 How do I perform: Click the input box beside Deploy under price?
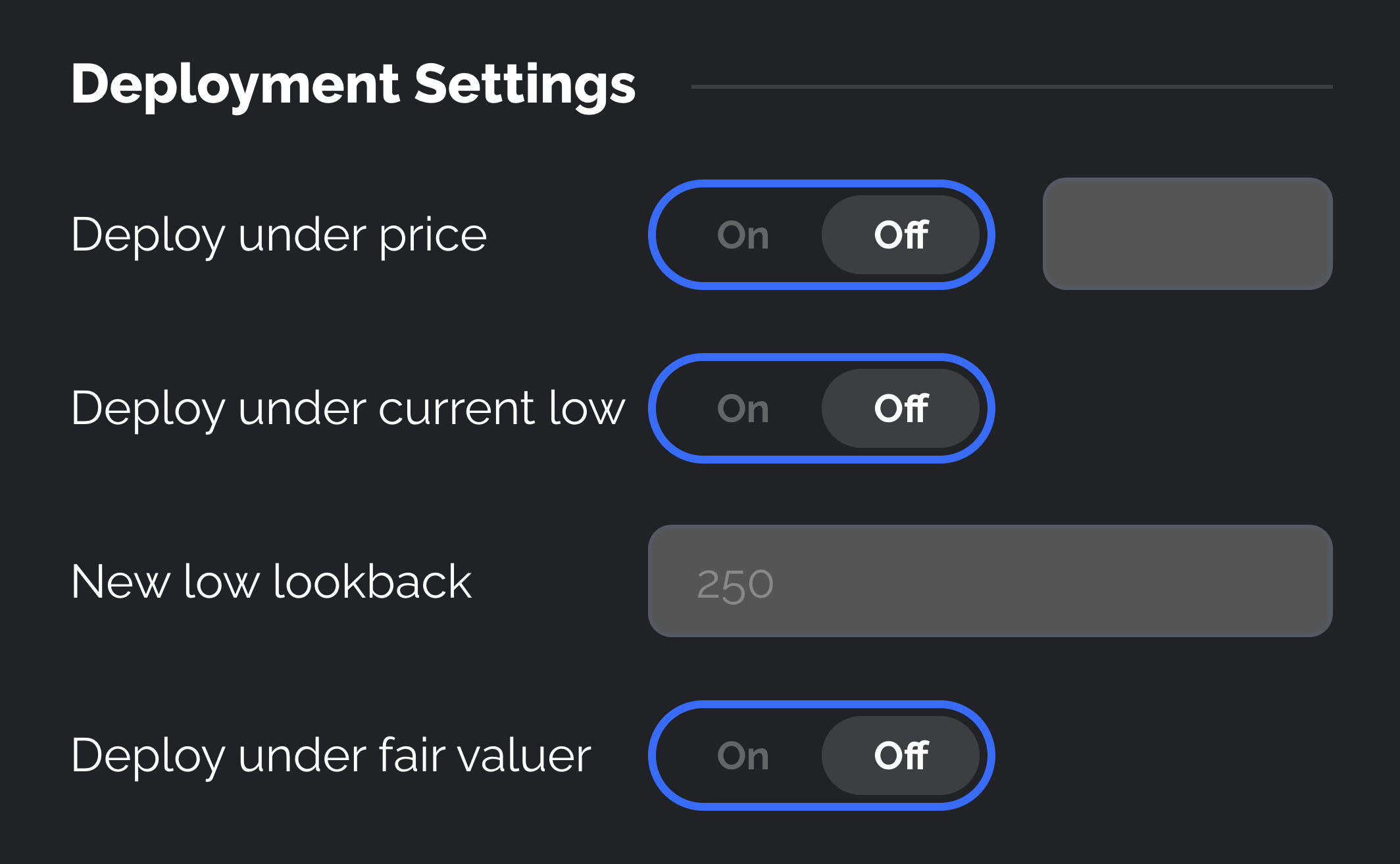[1187, 233]
